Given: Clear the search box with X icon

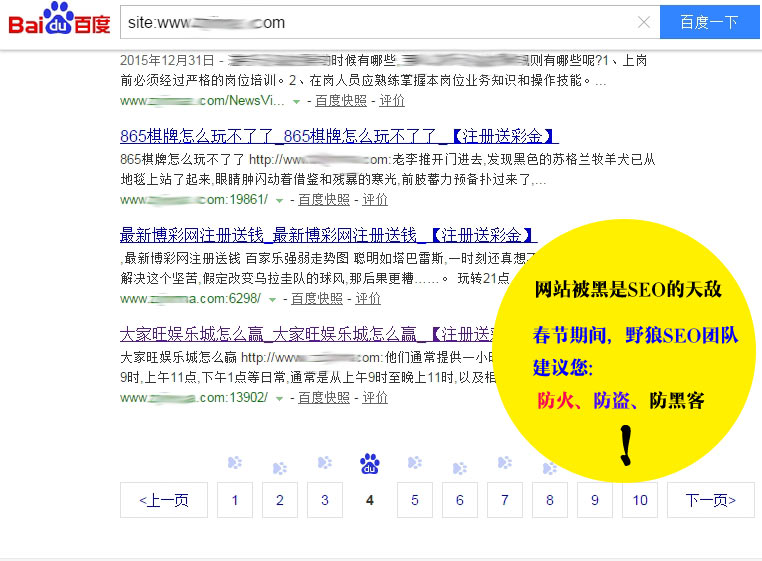Looking at the screenshot, I should pyautogui.click(x=643, y=22).
